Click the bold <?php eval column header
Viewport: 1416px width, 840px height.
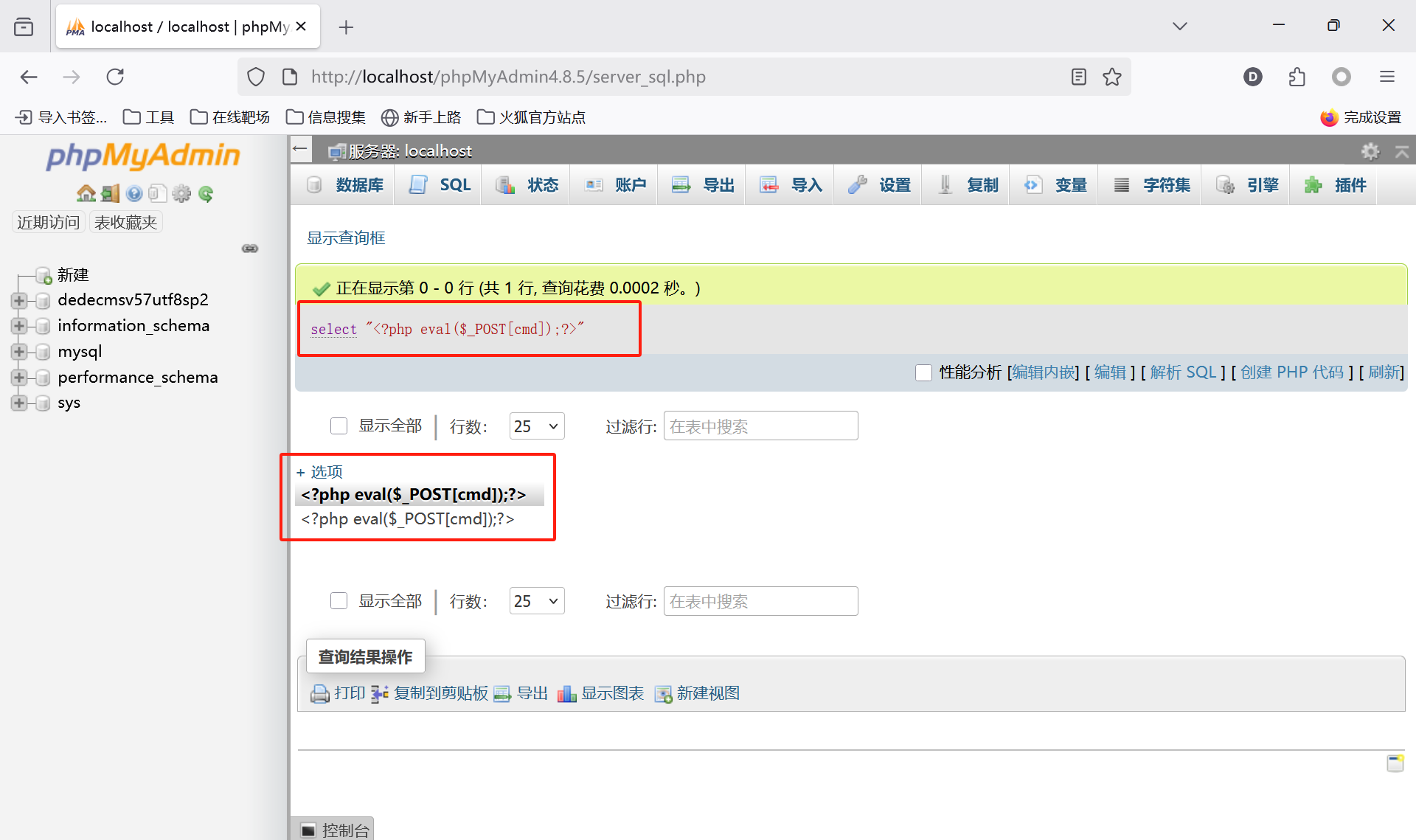(x=413, y=494)
